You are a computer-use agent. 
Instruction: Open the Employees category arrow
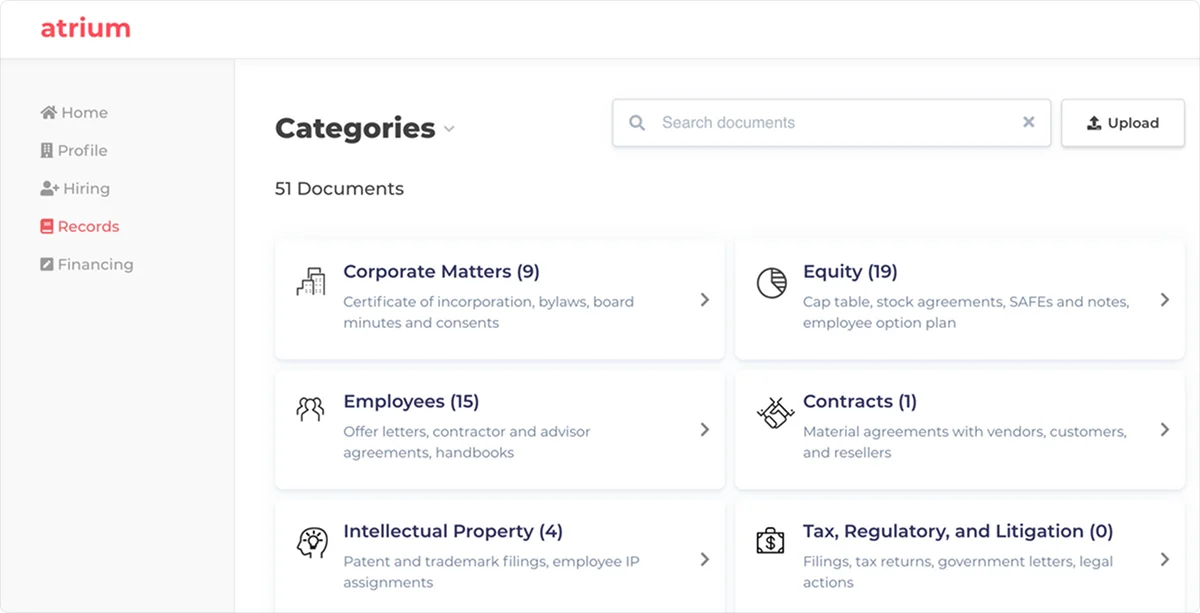(x=704, y=429)
